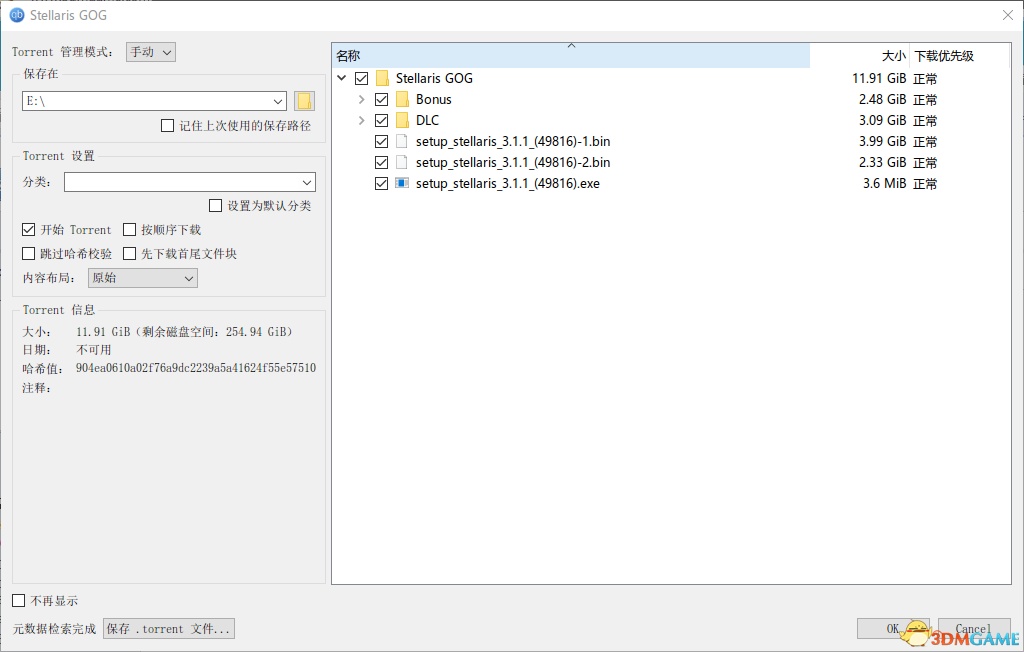
Task: Select the setup_stellaris_3.1.1_(49816)-2.bin file name
Action: [x=513, y=162]
